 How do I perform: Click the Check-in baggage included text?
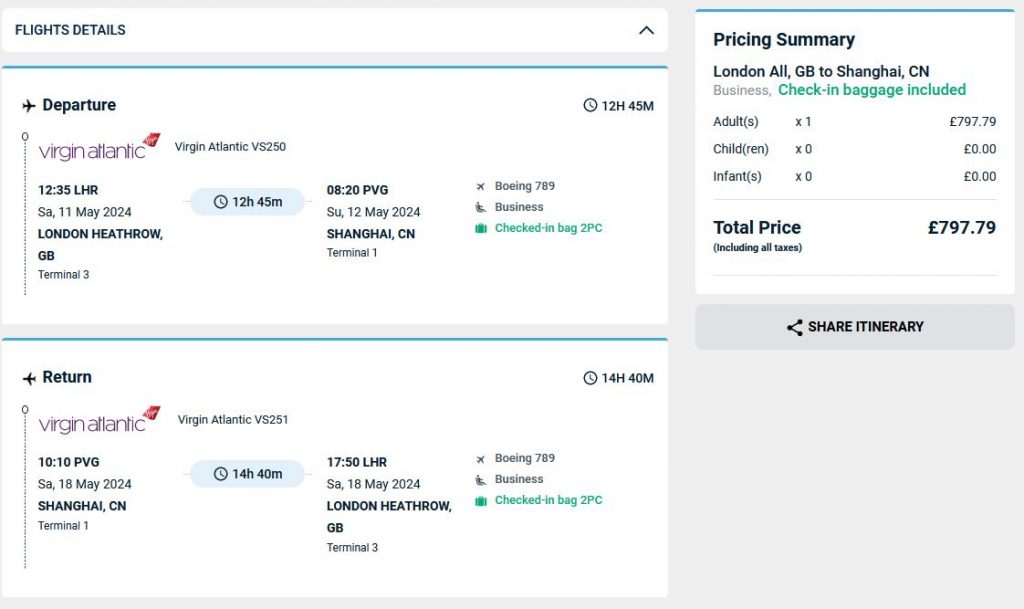click(872, 89)
